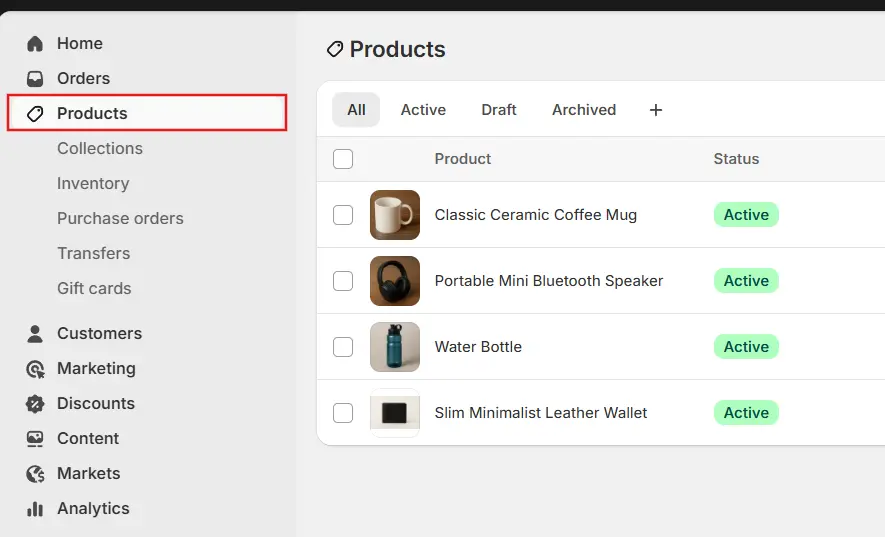
Task: Click the Discounts badge icon
Action: pos(35,404)
